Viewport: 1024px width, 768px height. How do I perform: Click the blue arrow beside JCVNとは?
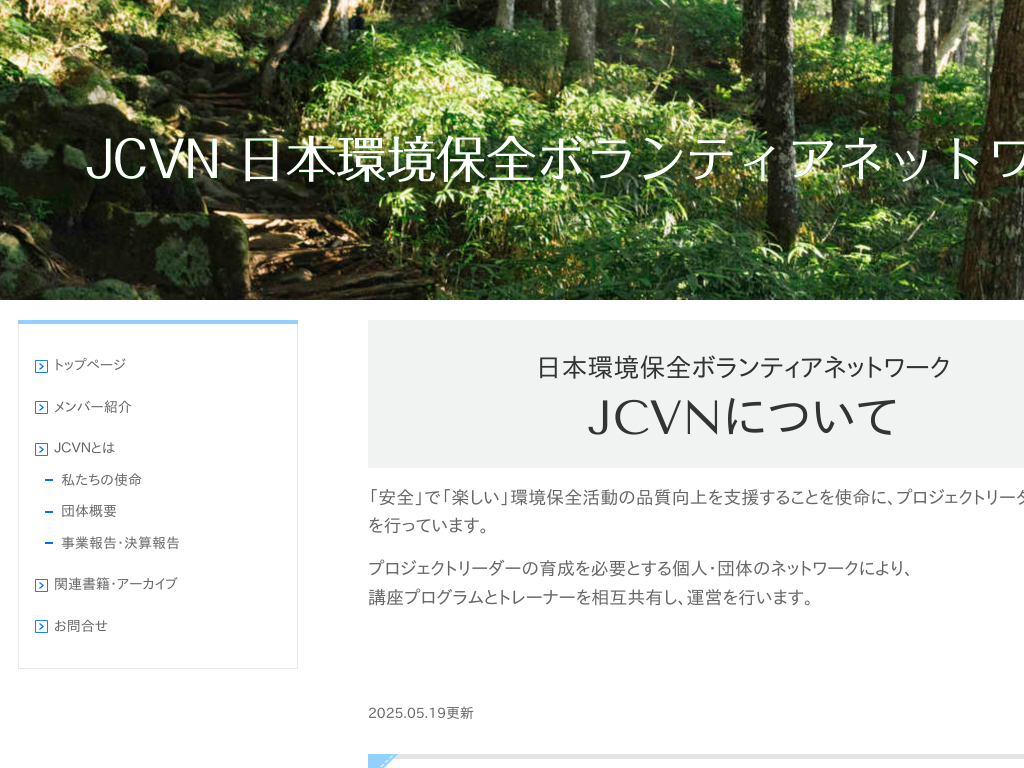(41, 448)
